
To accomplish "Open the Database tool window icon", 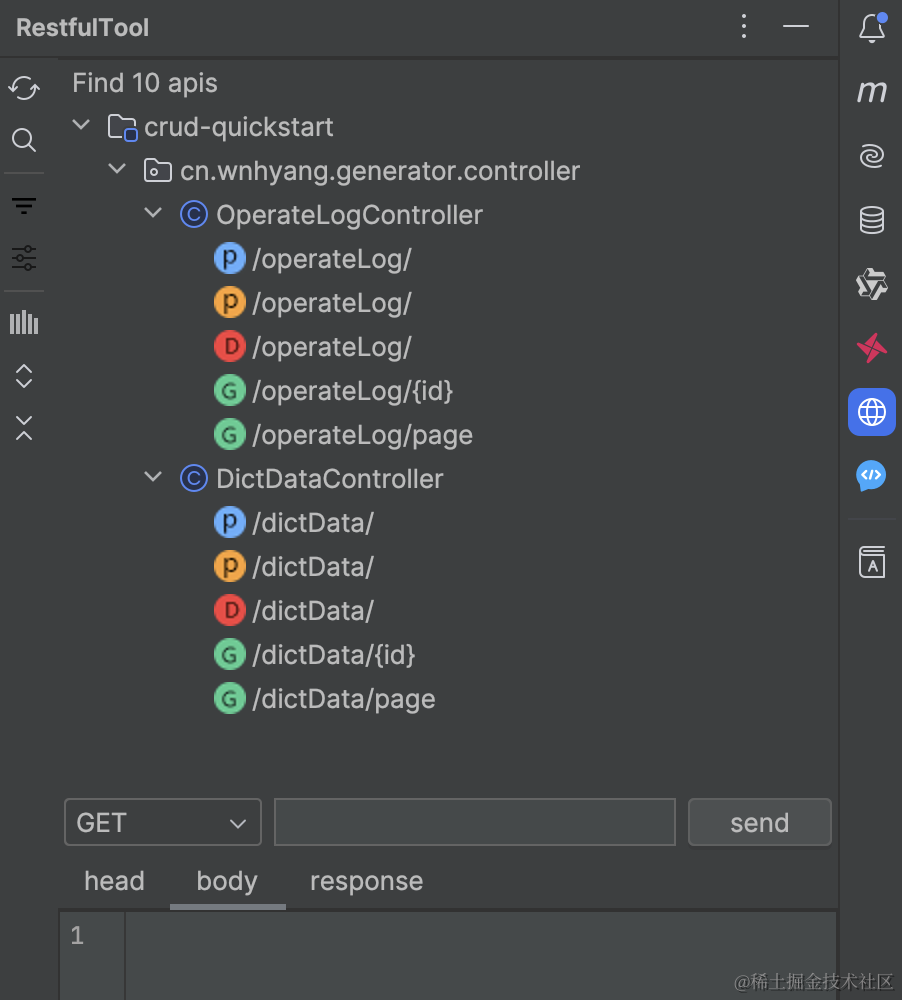I will point(872,220).
